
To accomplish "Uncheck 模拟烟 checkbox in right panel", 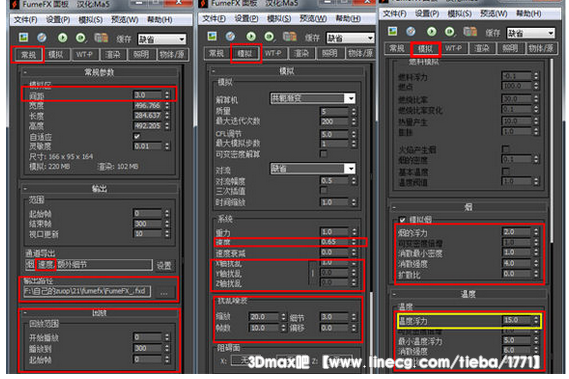I will (402, 220).
